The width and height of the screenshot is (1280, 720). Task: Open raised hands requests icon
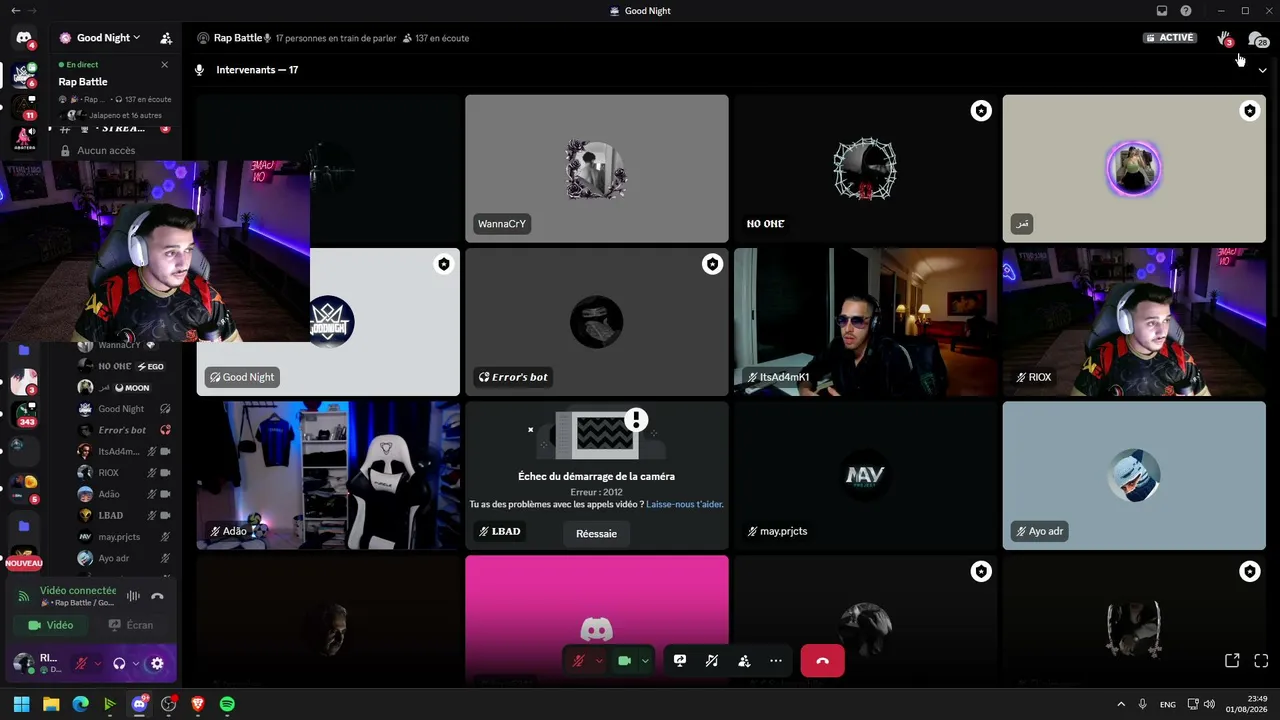click(1224, 38)
